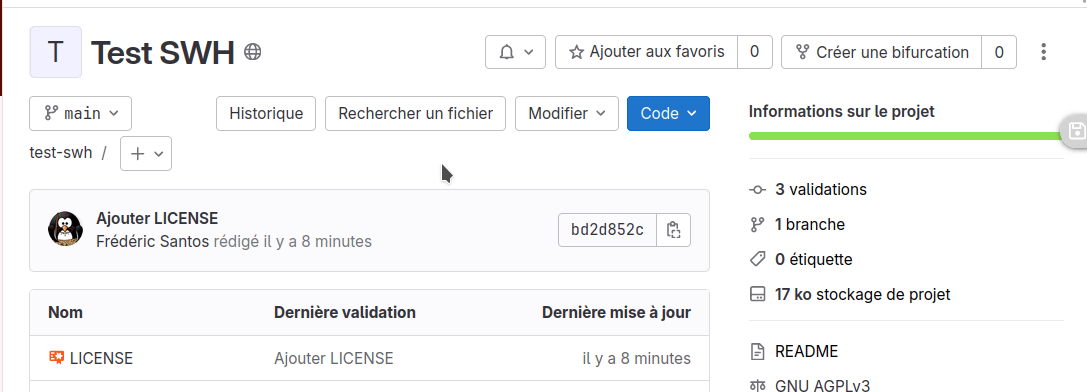Click the Informations sur le projet heading
Viewport: 1087px width, 392px height.
coord(842,111)
